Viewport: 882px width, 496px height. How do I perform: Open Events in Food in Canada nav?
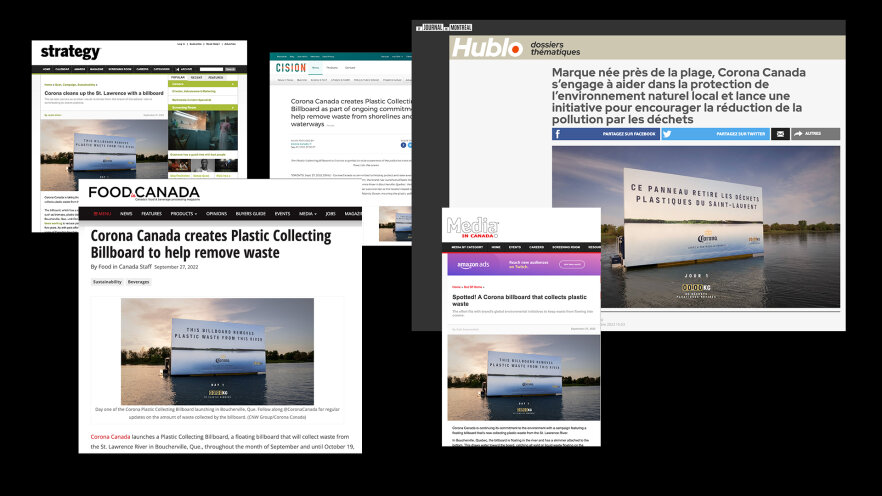click(282, 214)
